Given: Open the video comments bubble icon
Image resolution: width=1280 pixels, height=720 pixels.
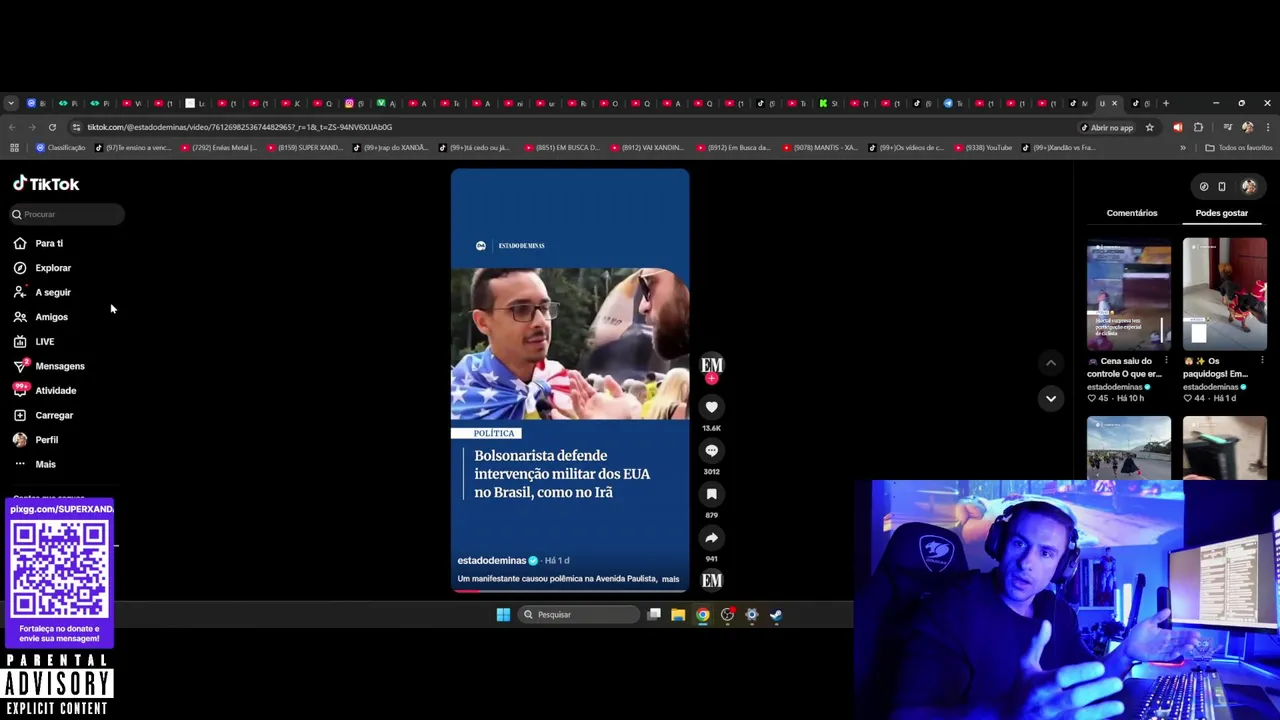Looking at the screenshot, I should coord(711,451).
